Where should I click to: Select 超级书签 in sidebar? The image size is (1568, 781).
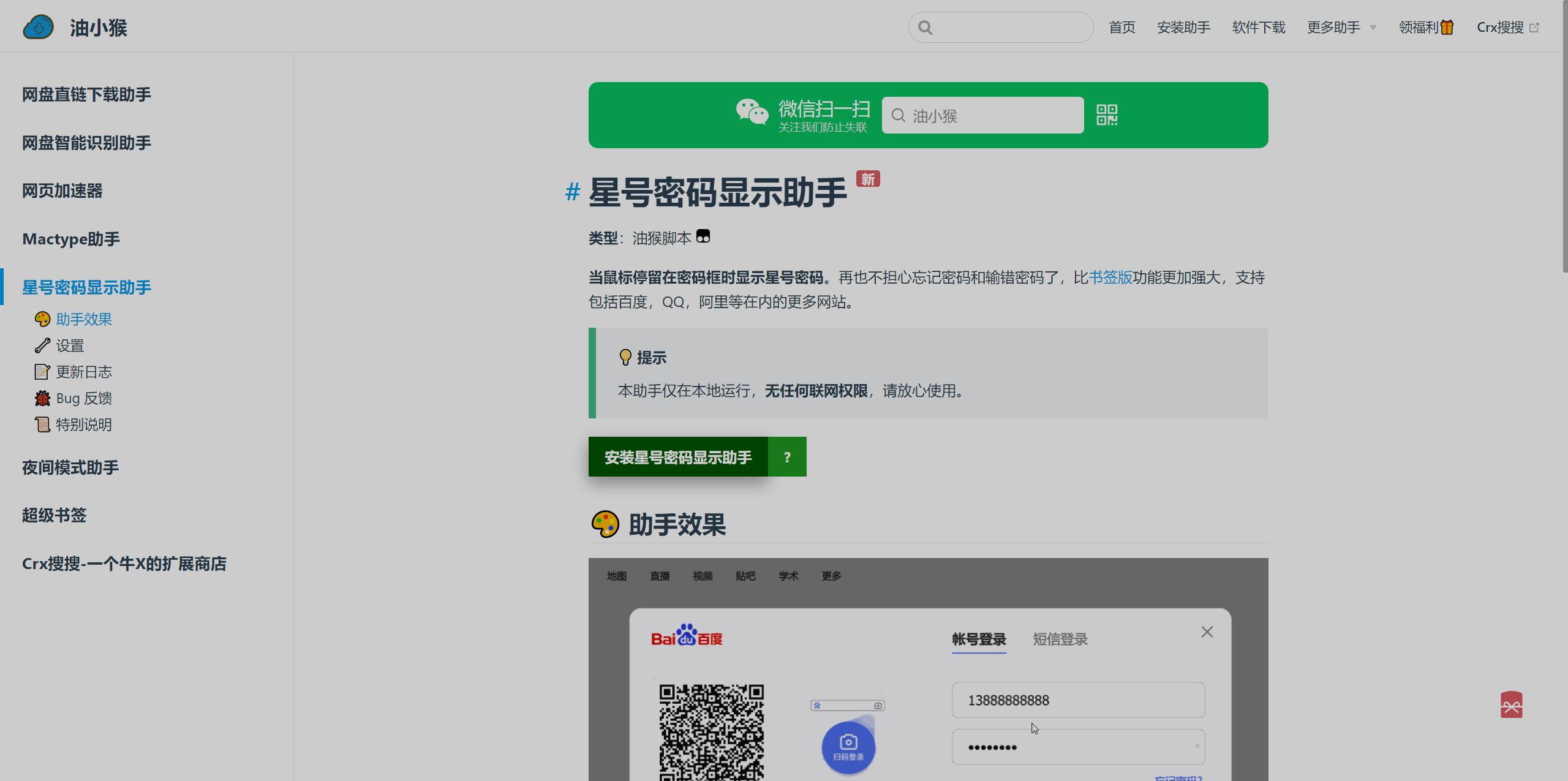(x=54, y=515)
